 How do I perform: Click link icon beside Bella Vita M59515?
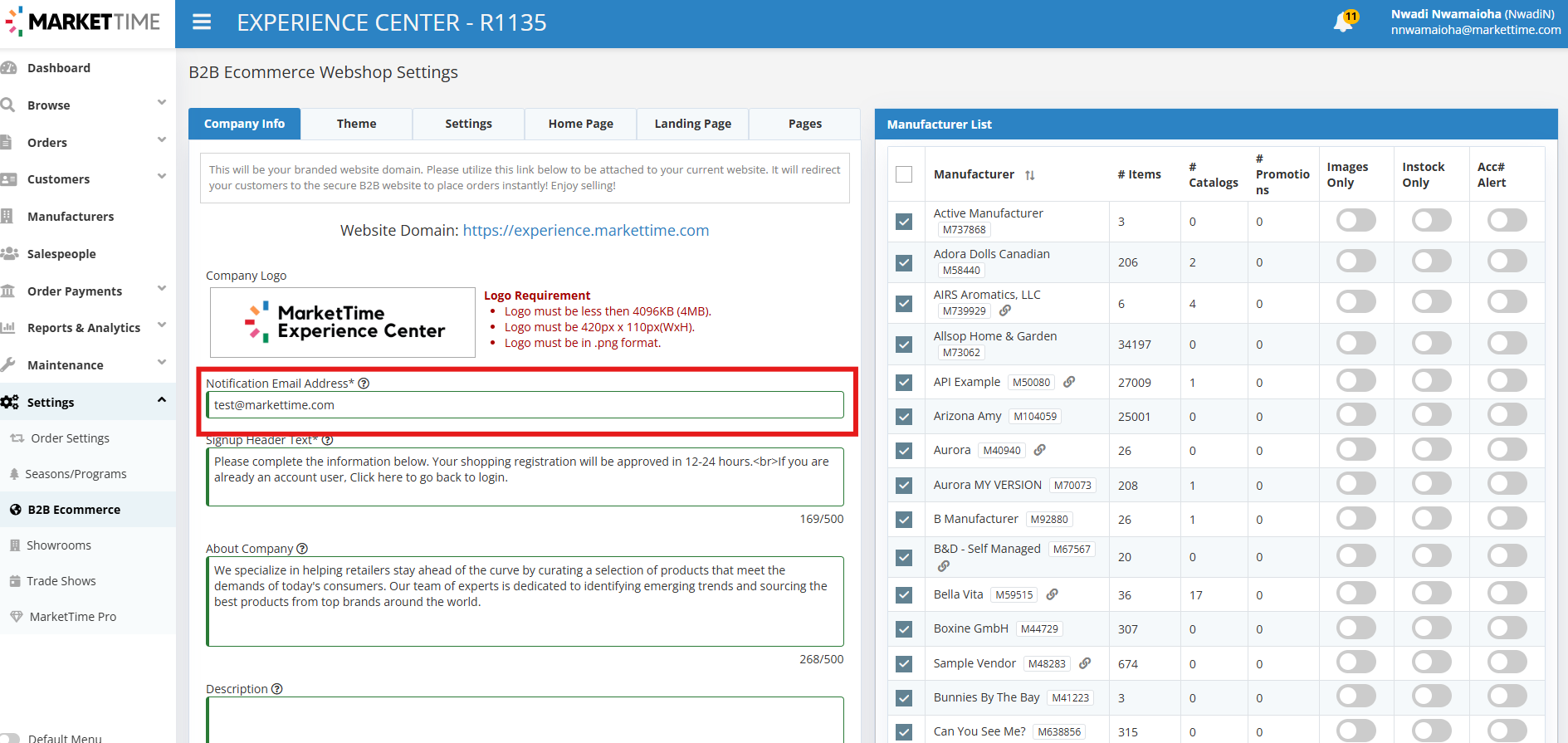[1053, 594]
